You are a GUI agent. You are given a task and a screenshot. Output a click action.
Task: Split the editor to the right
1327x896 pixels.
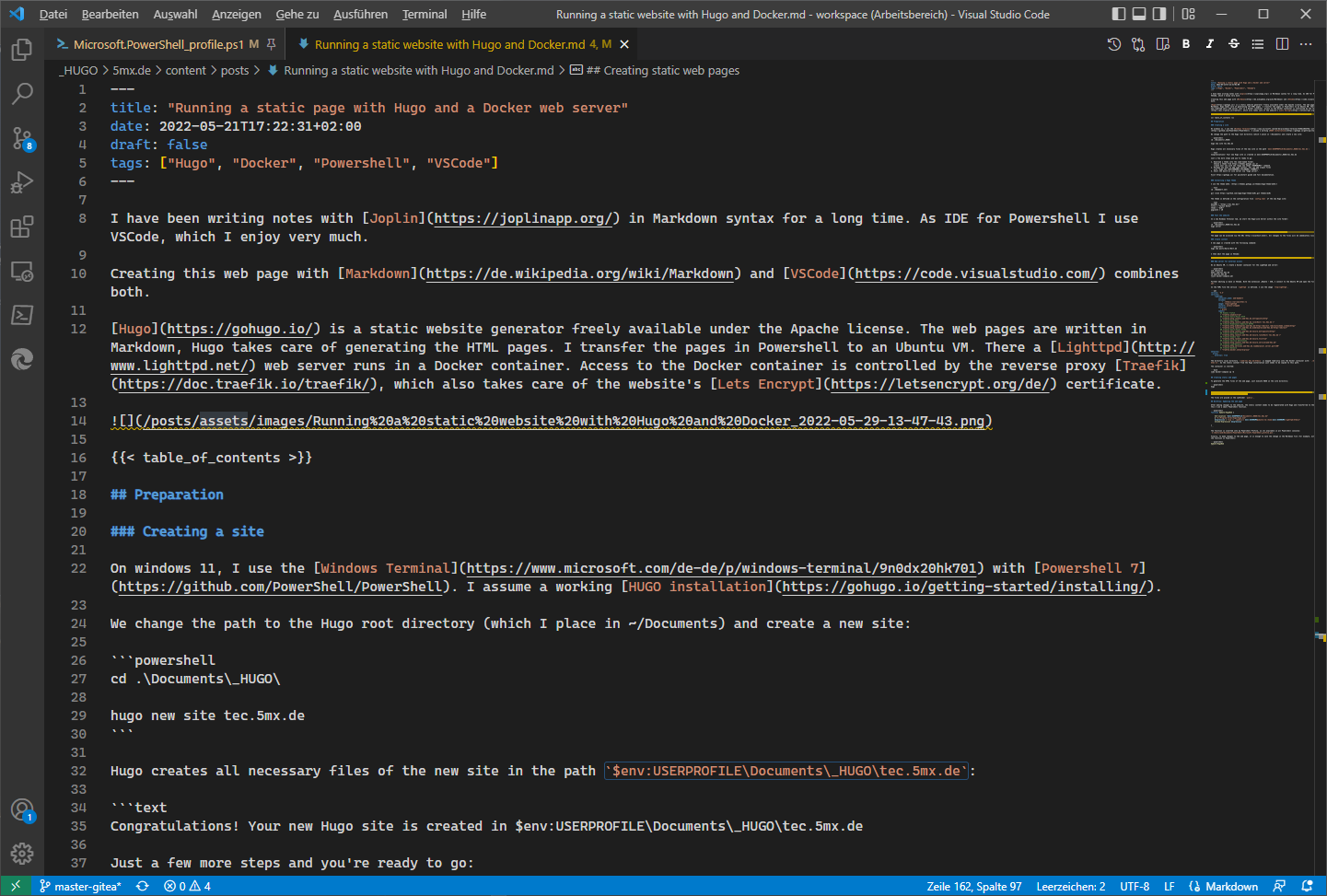[x=1282, y=44]
